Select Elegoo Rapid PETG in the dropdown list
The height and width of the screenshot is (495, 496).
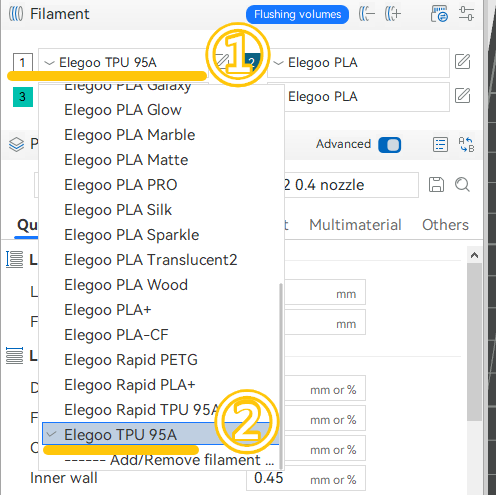click(x=131, y=360)
